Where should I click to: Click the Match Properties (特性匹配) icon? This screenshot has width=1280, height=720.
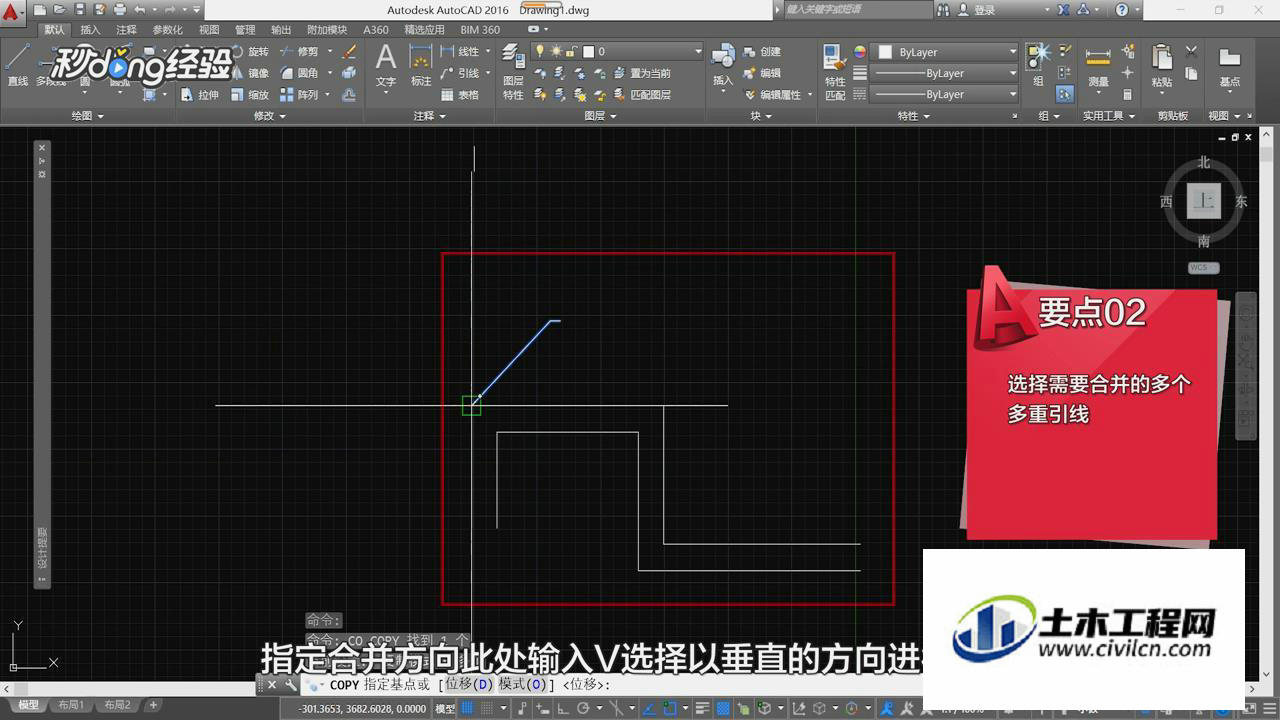pos(835,72)
